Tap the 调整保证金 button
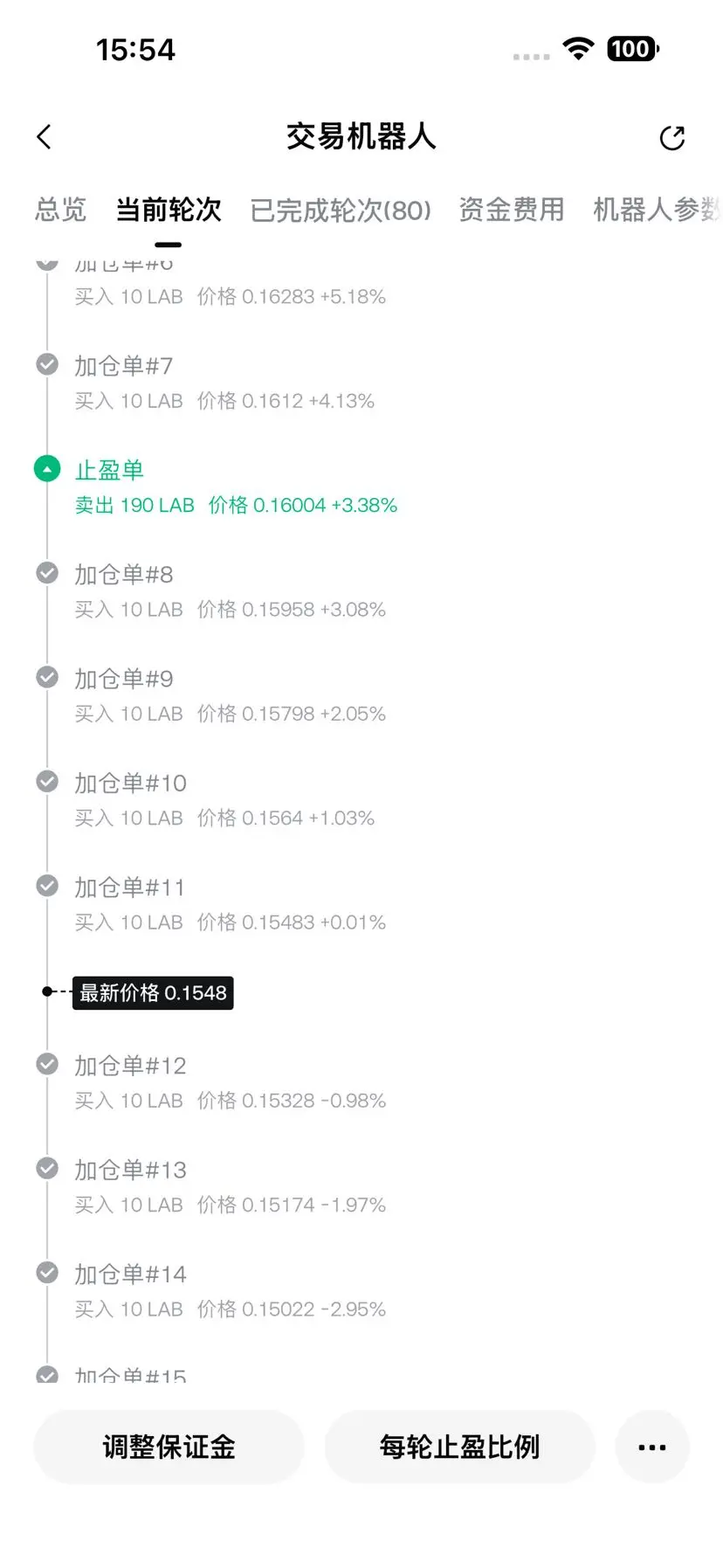 (x=169, y=1447)
